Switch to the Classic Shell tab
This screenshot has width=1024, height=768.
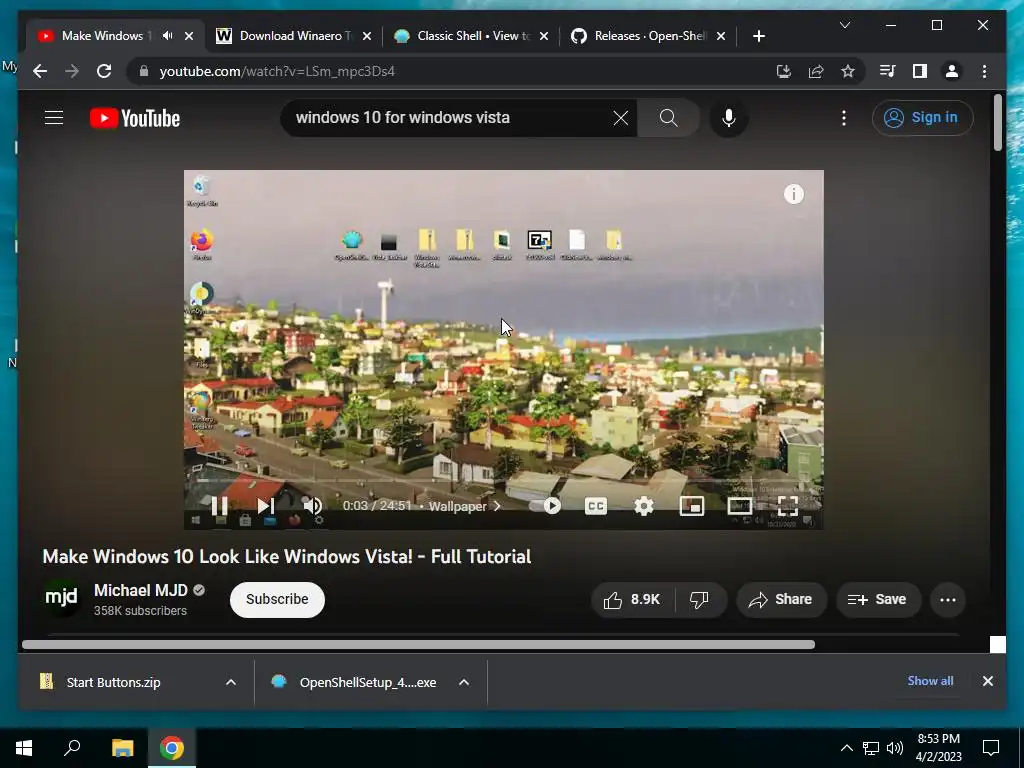pyautogui.click(x=473, y=36)
